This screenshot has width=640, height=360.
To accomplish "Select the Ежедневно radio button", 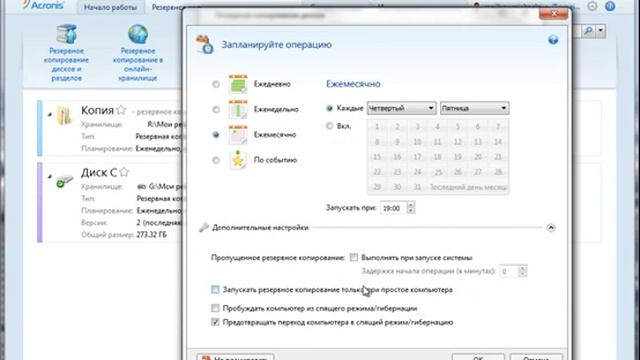I will (x=216, y=84).
